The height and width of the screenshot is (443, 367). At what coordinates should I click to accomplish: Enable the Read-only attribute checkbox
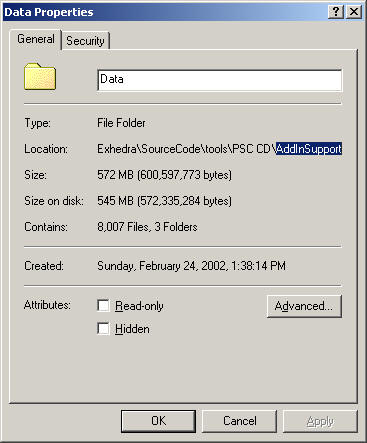pos(103,305)
